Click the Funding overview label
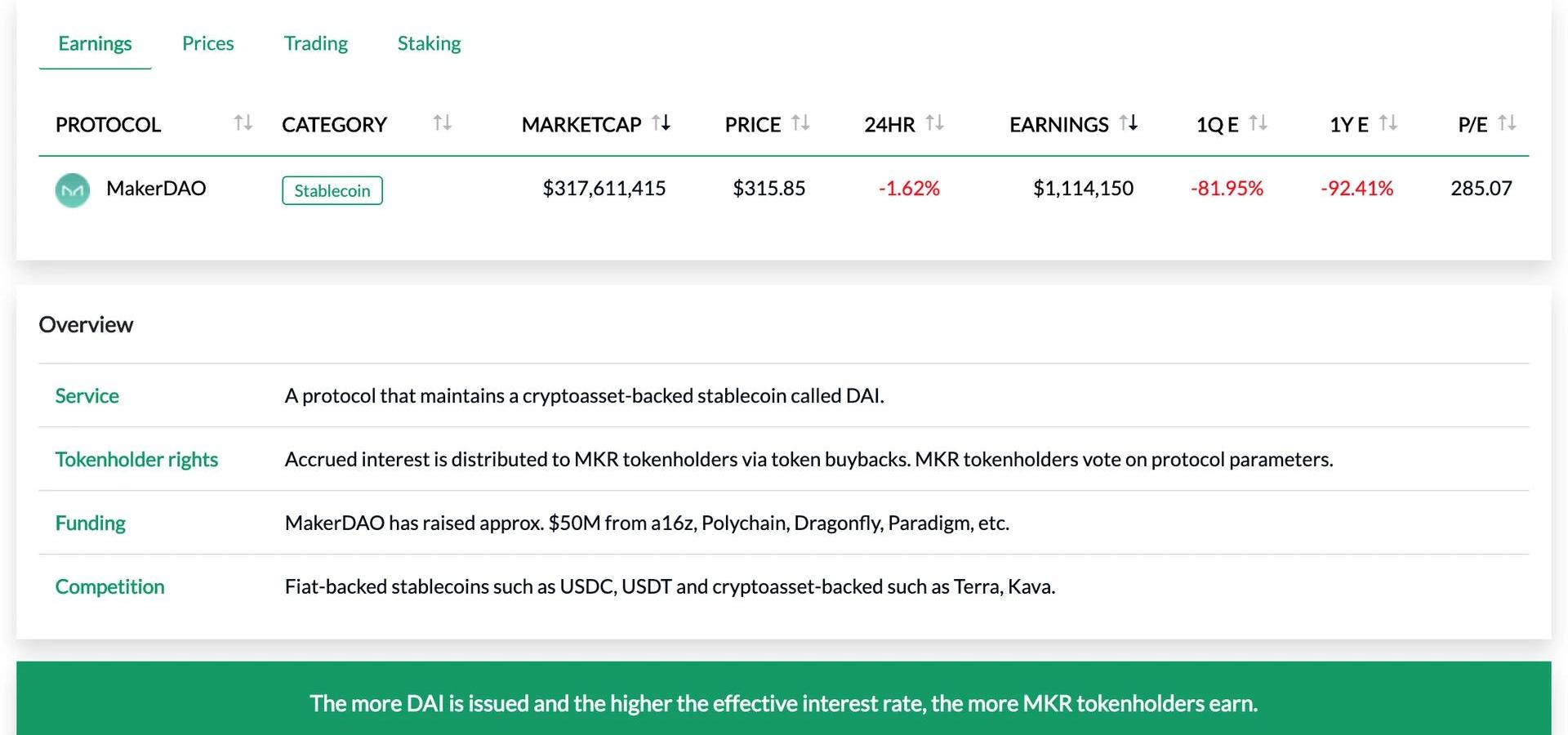The height and width of the screenshot is (735, 1568). (x=90, y=523)
